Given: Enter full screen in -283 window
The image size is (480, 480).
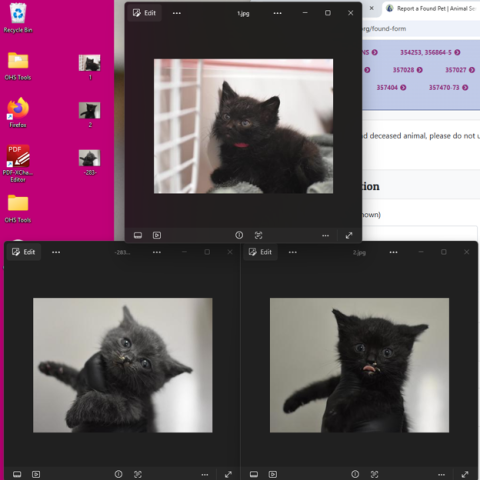Looking at the screenshot, I should click(x=228, y=474).
